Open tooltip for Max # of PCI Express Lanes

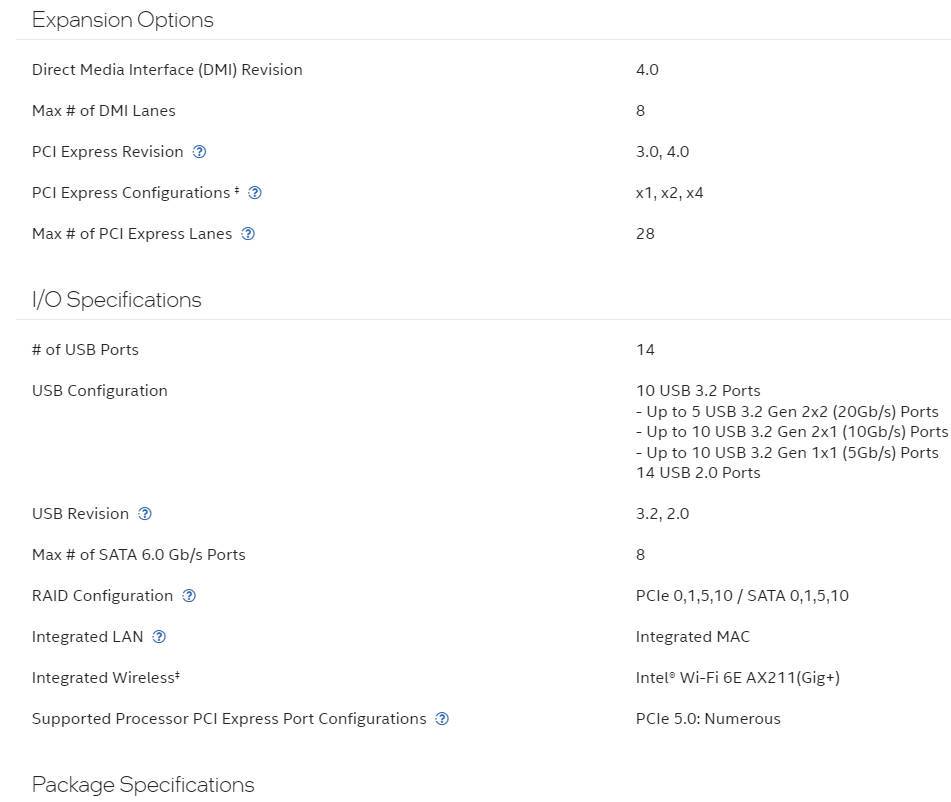point(247,233)
